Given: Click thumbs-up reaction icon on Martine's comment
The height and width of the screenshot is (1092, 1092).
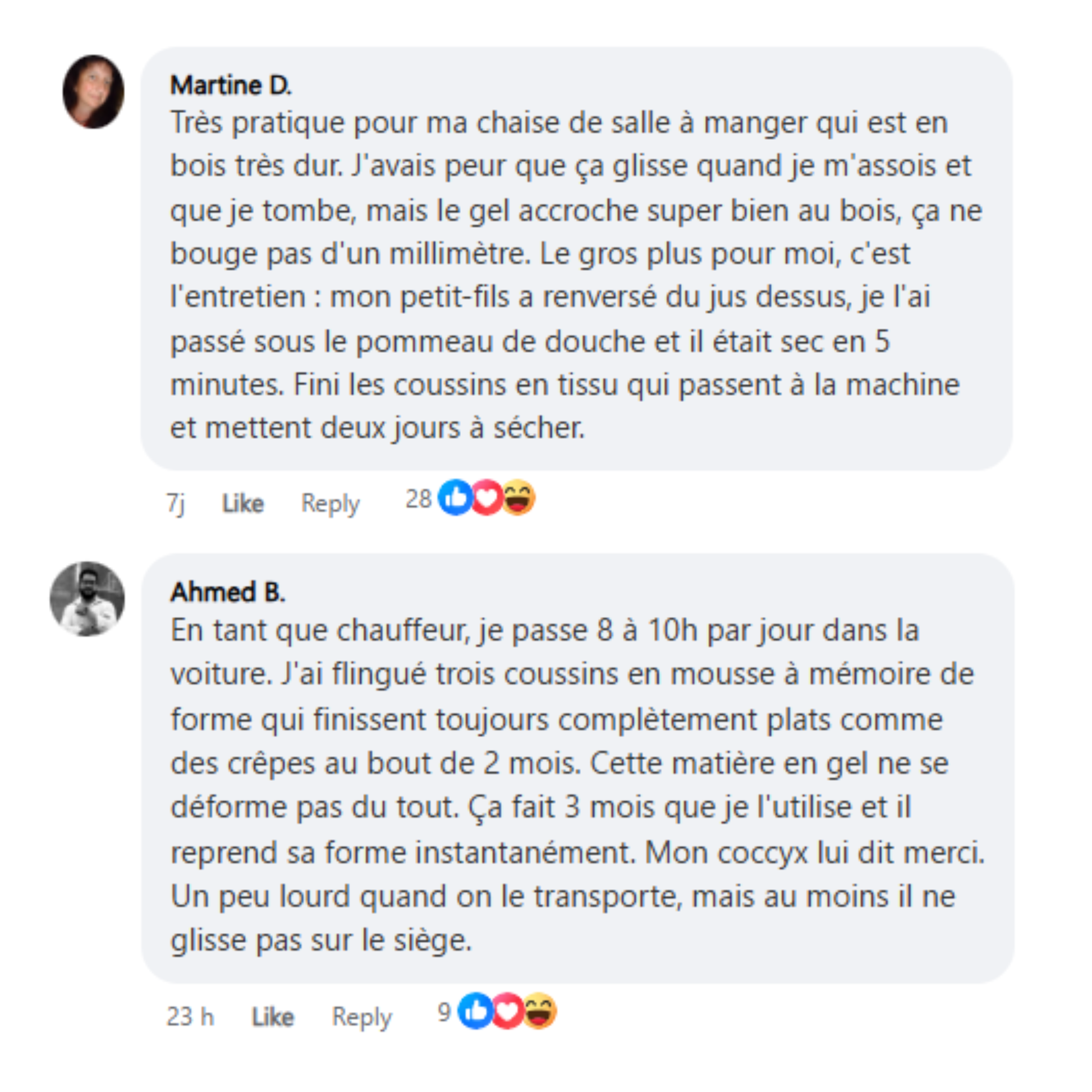Looking at the screenshot, I should (x=455, y=497).
